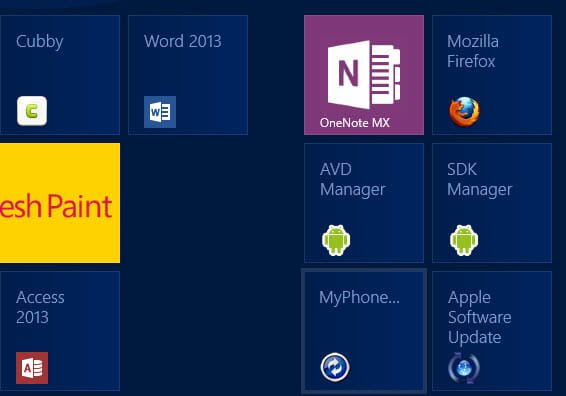Screen dimensions: 566x396
Task: Click the white OneNote notebook logo
Action: [364, 75]
